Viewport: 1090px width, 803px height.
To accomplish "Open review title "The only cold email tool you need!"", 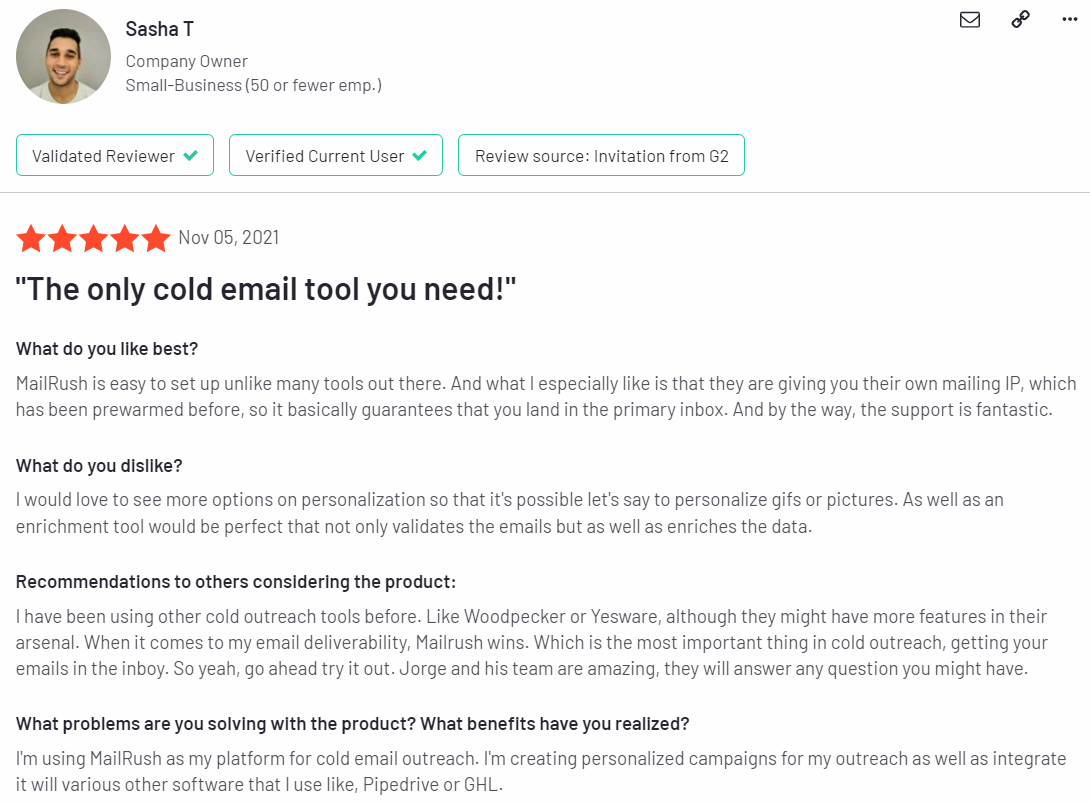I will [x=266, y=289].
